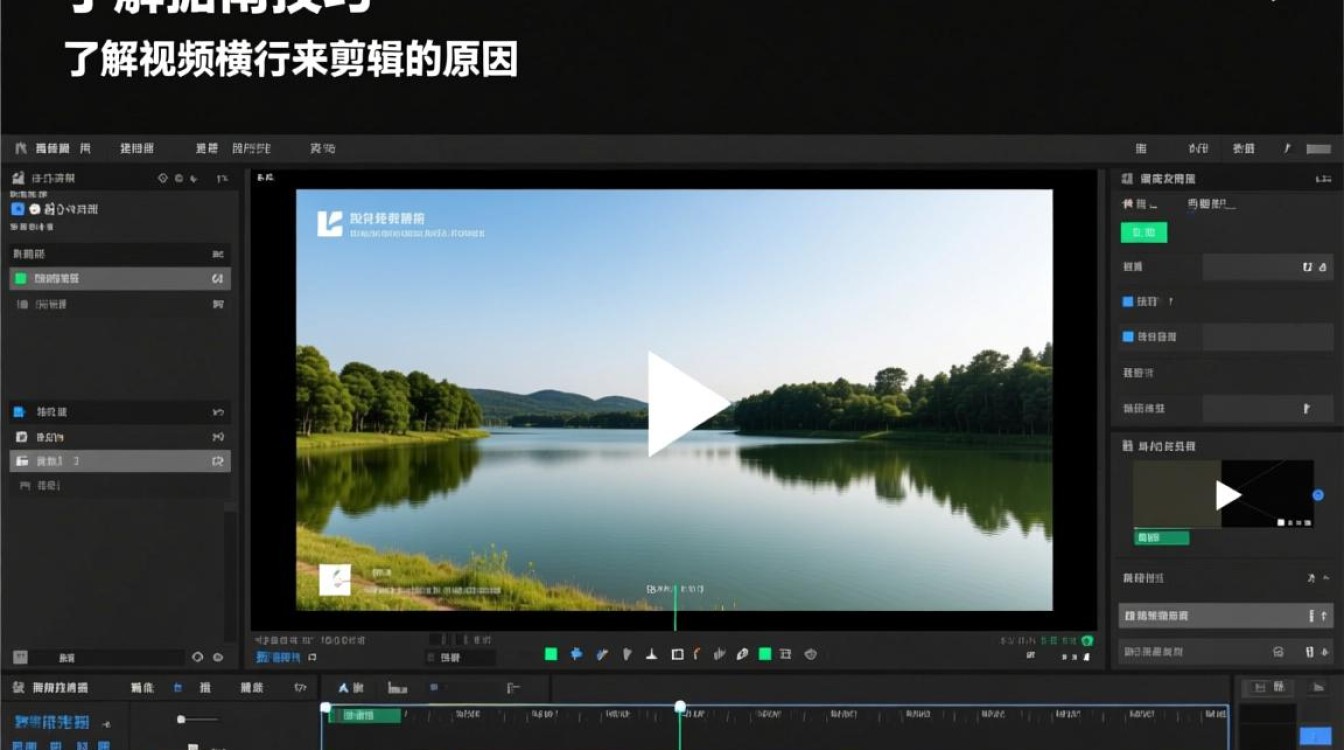The width and height of the screenshot is (1344, 750).
Task: Click the second green square in the toolbar under the preview
Action: pos(765,654)
